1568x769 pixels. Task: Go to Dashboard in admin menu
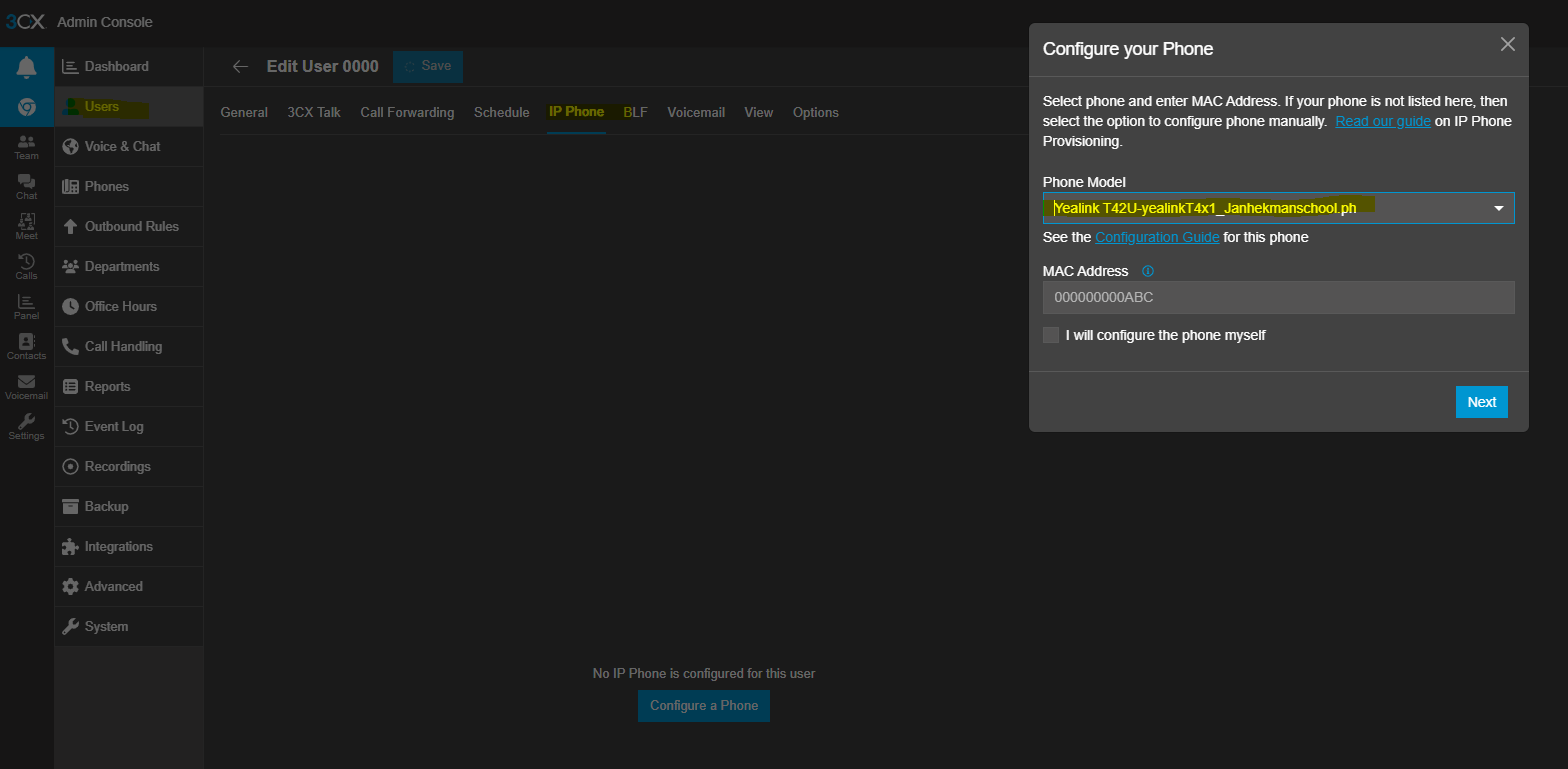[129, 66]
